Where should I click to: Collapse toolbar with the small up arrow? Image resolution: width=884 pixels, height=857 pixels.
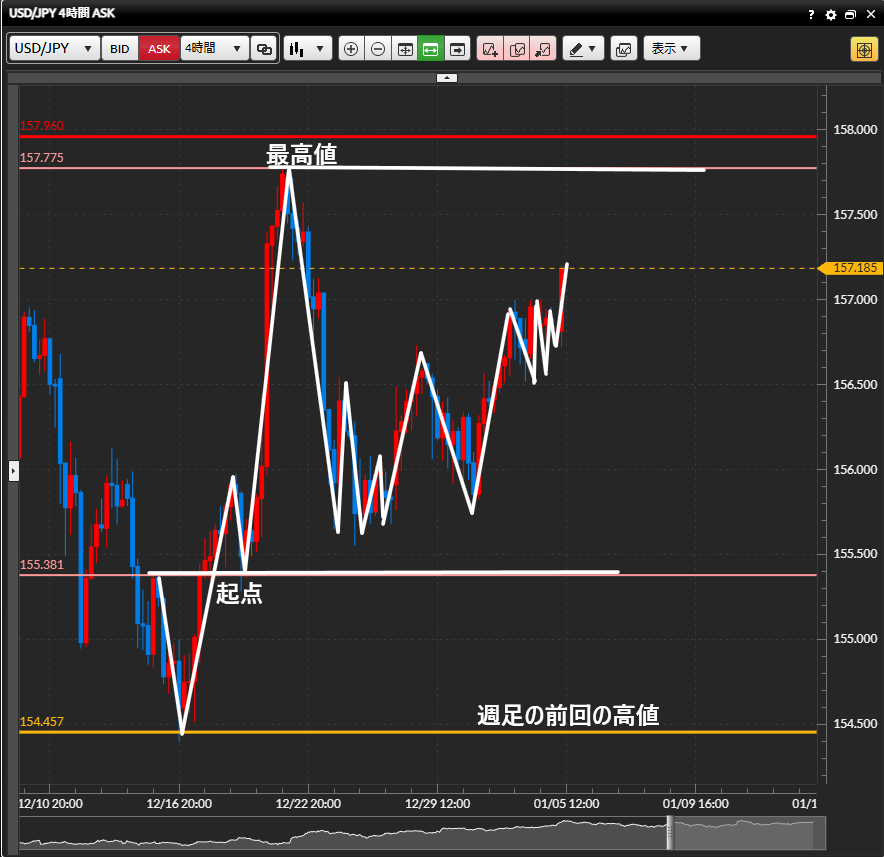pos(447,77)
